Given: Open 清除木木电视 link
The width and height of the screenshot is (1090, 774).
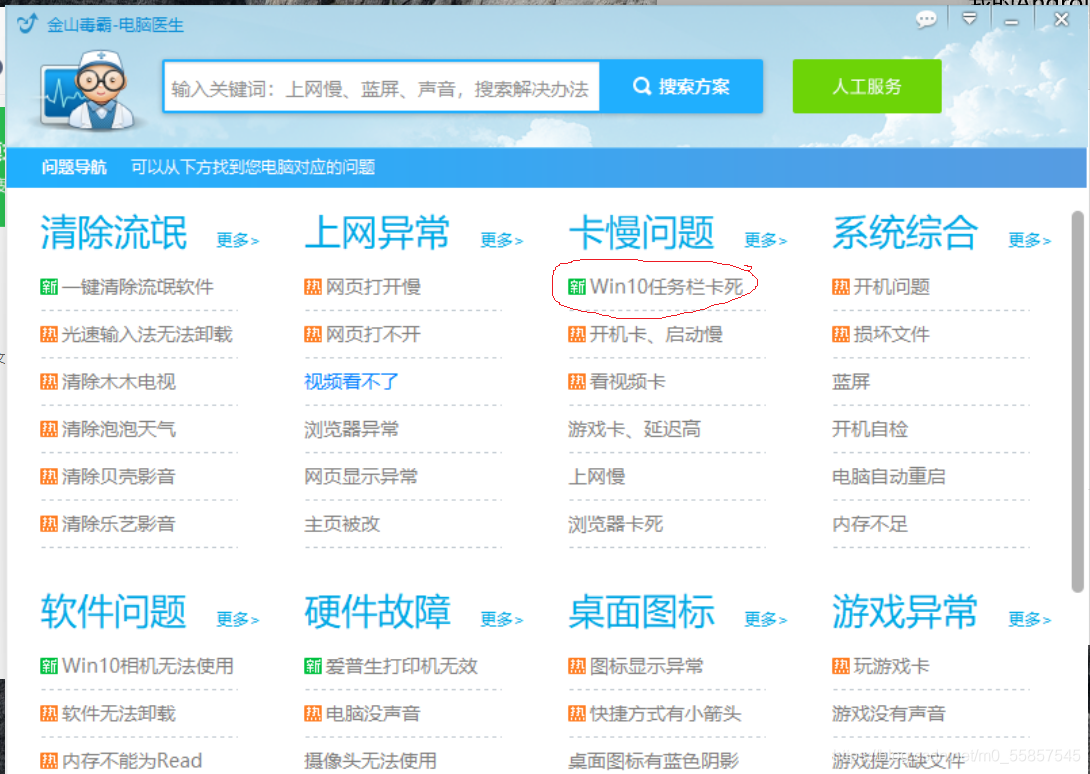Looking at the screenshot, I should point(118,382).
